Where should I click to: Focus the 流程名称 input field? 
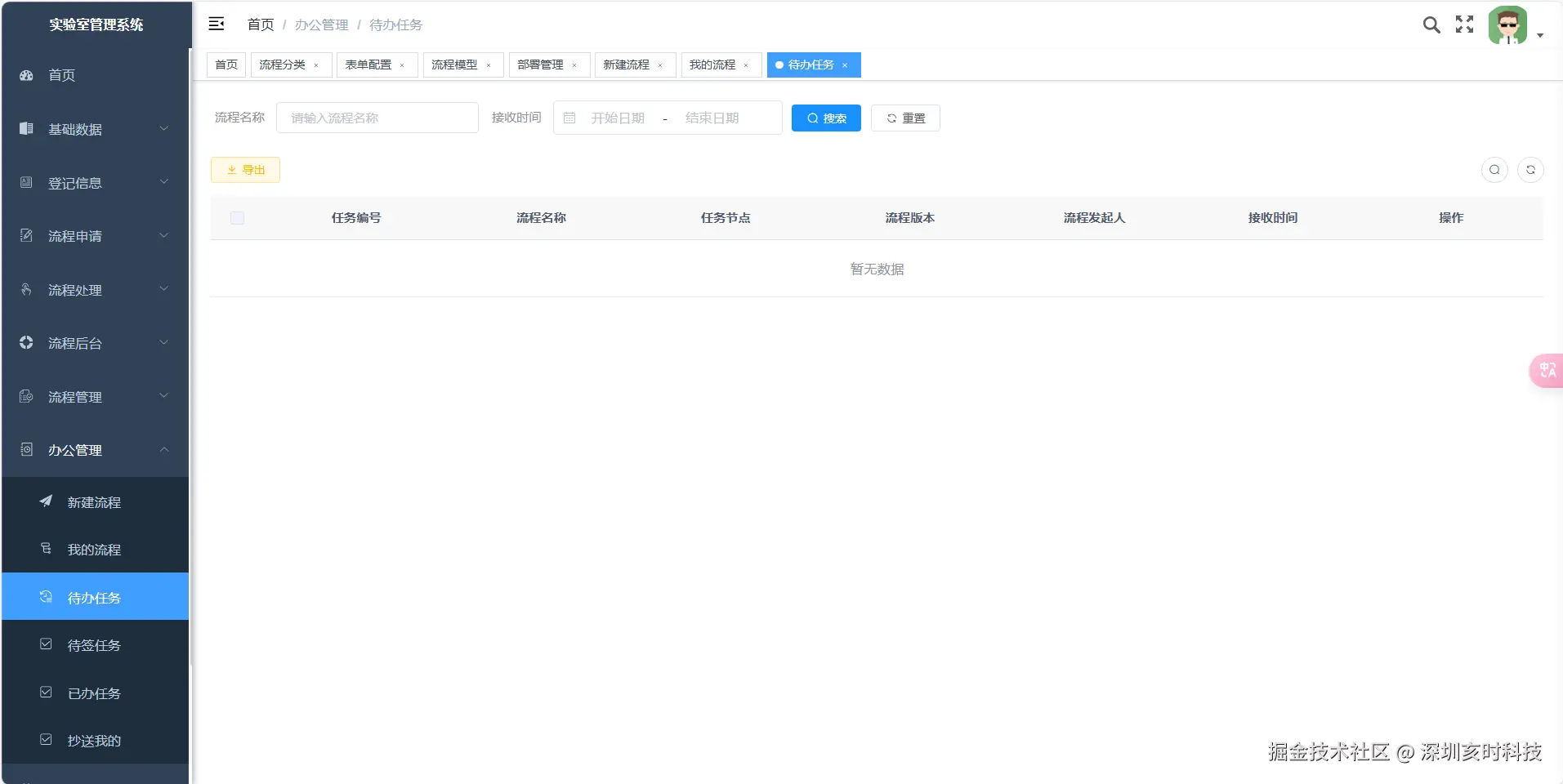coord(377,118)
